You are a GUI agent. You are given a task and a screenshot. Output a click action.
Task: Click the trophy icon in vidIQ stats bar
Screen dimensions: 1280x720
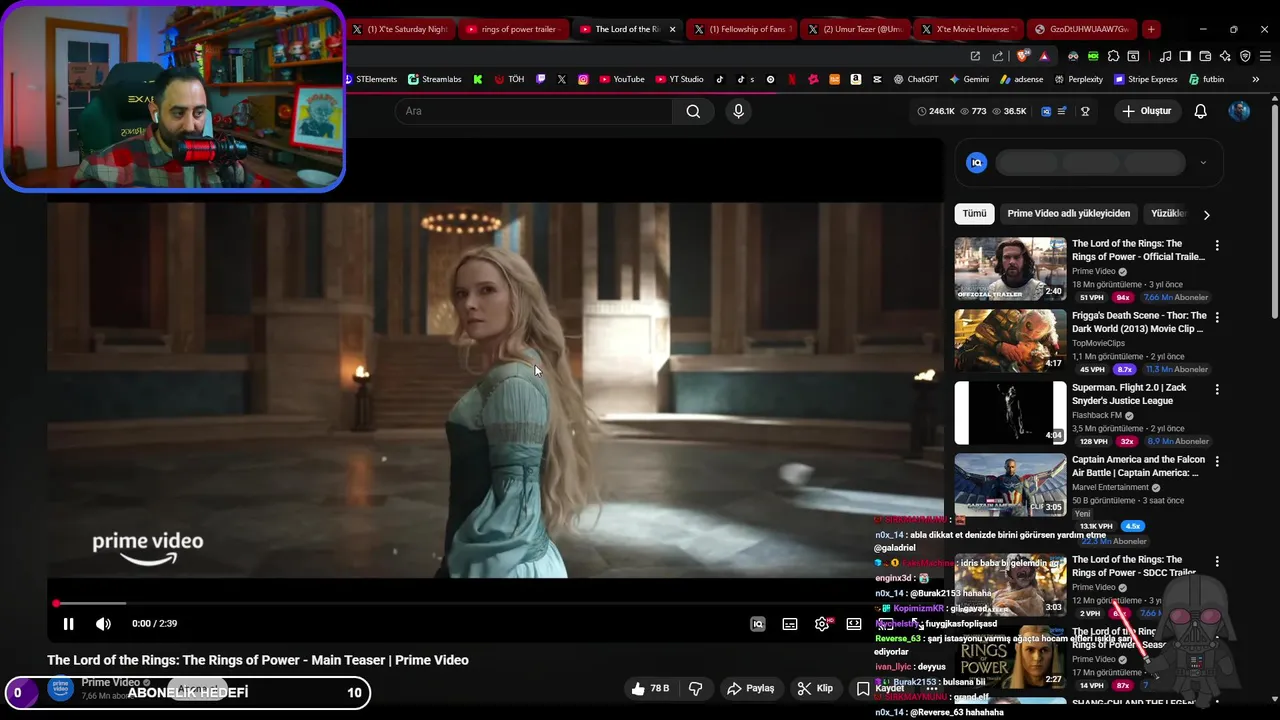click(x=1085, y=111)
